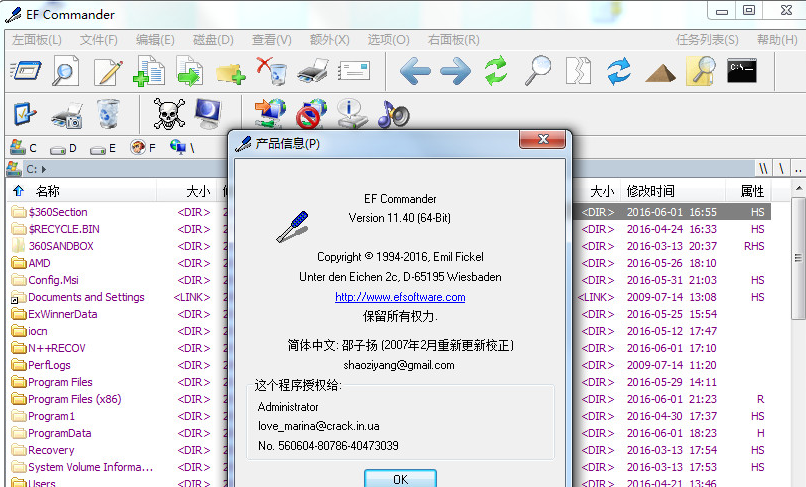Open the 任务列表(S) menu
806x487 pixels.
pyautogui.click(x=707, y=40)
